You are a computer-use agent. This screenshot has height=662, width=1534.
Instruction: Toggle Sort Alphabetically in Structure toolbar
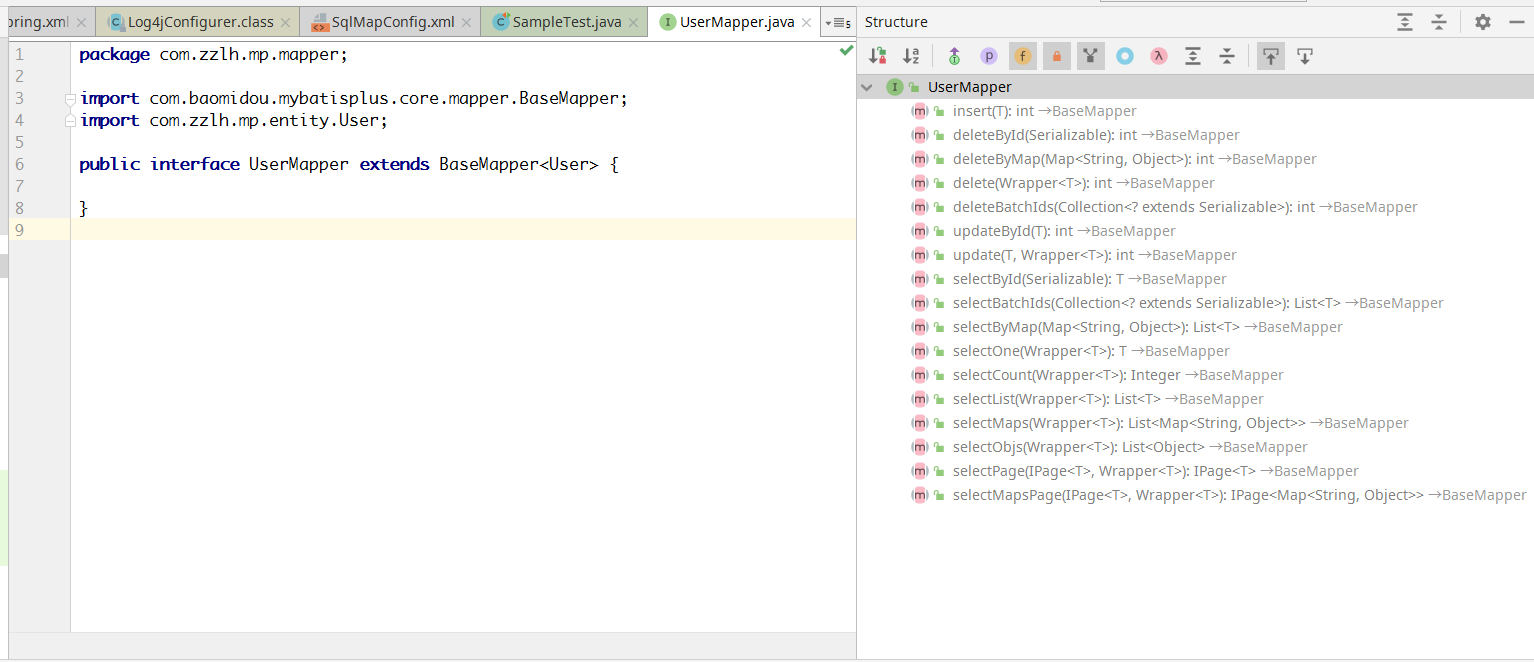coord(911,57)
